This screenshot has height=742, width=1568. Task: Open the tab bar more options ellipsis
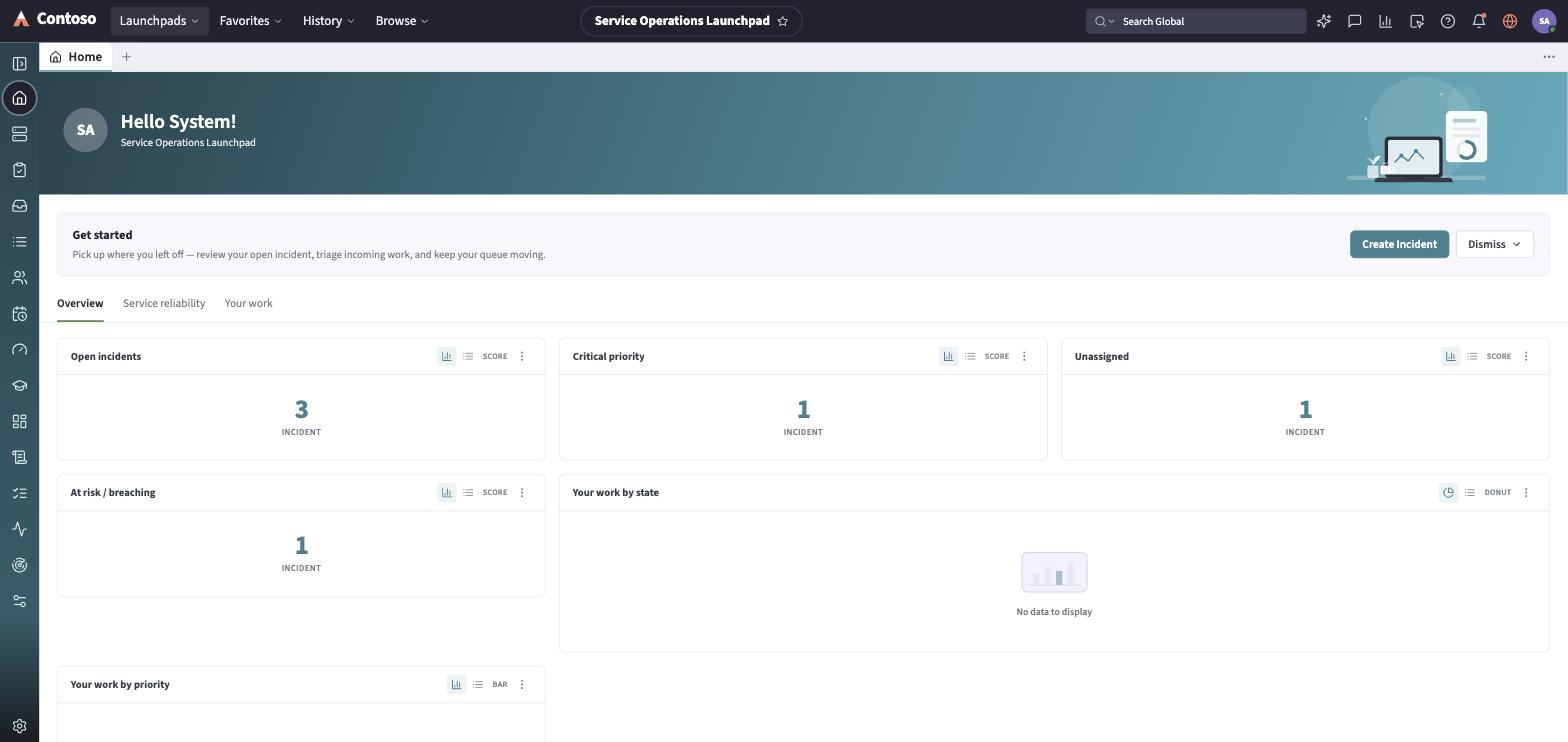pos(1549,57)
